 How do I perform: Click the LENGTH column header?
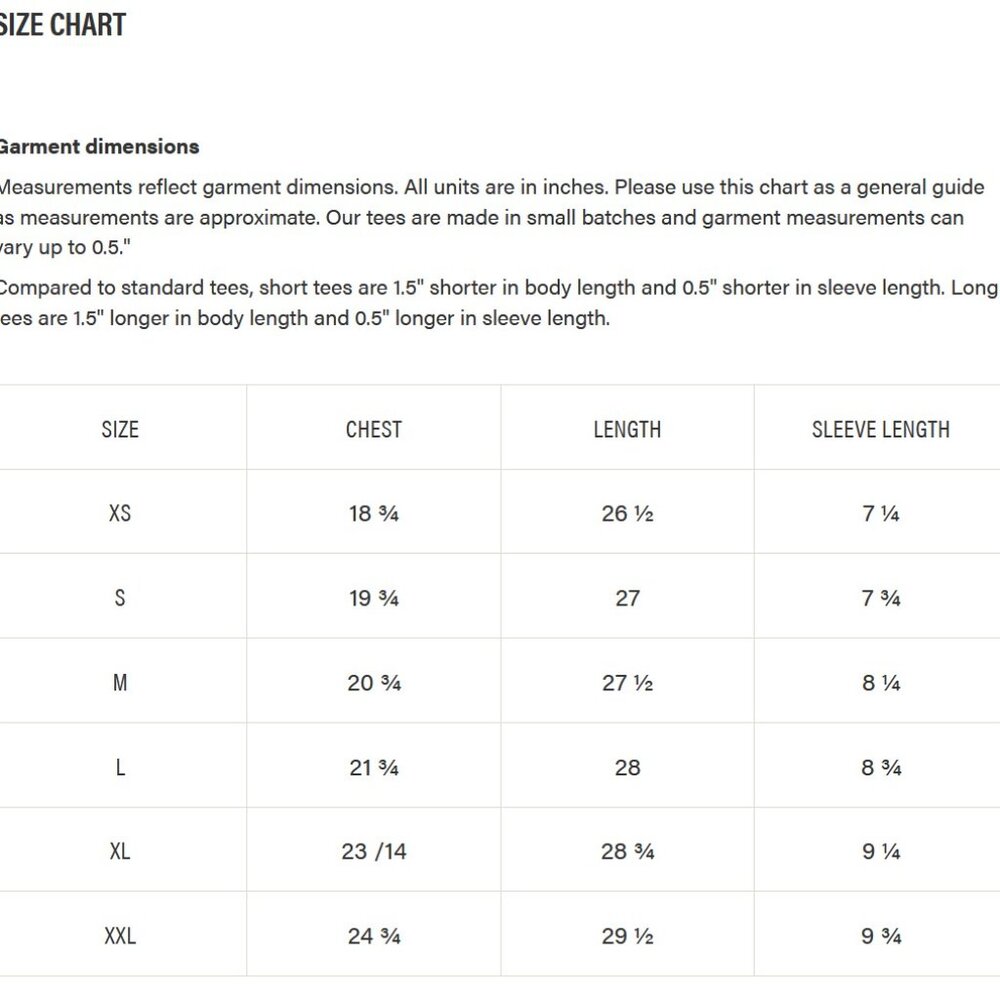tap(627, 429)
